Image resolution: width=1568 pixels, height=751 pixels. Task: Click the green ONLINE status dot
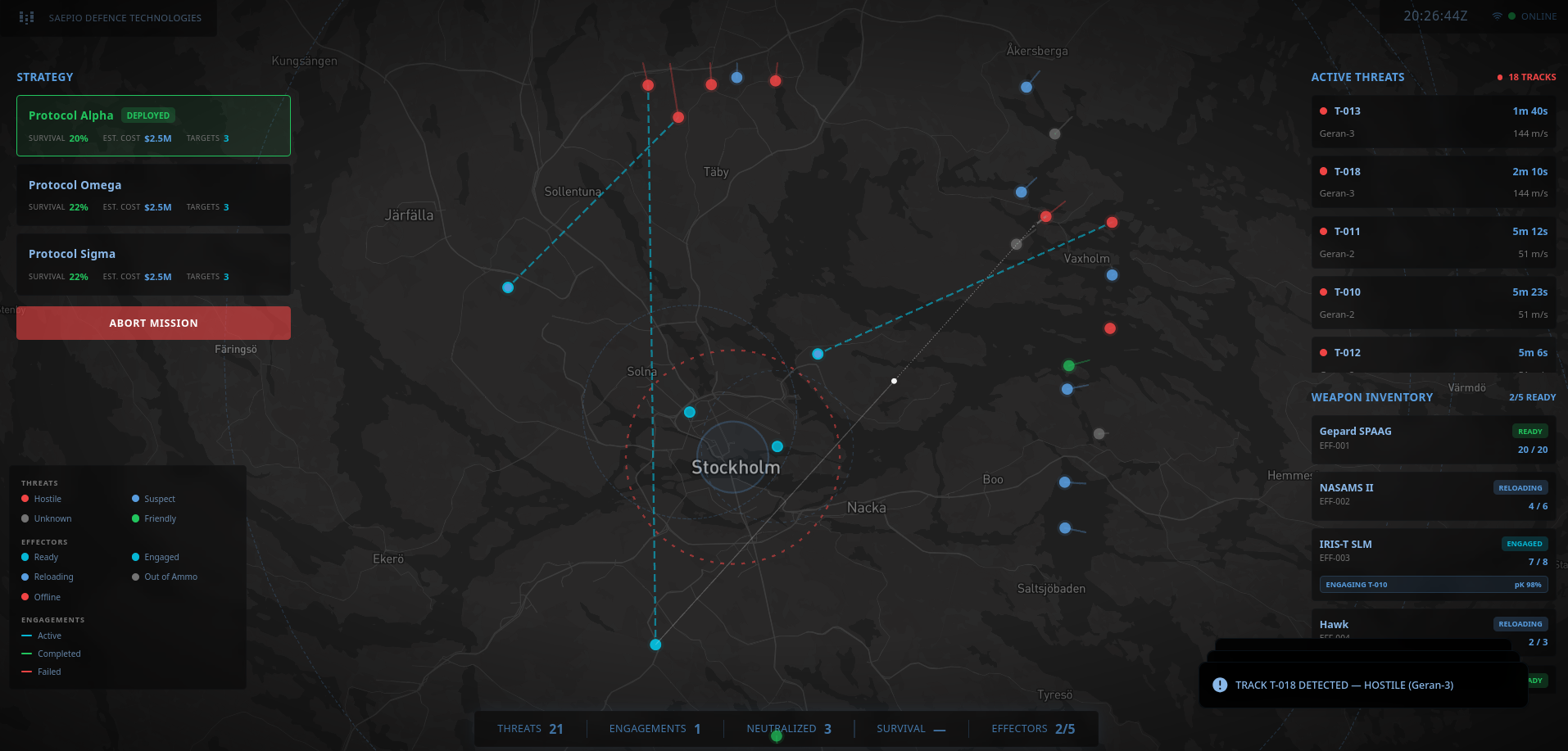1511,16
